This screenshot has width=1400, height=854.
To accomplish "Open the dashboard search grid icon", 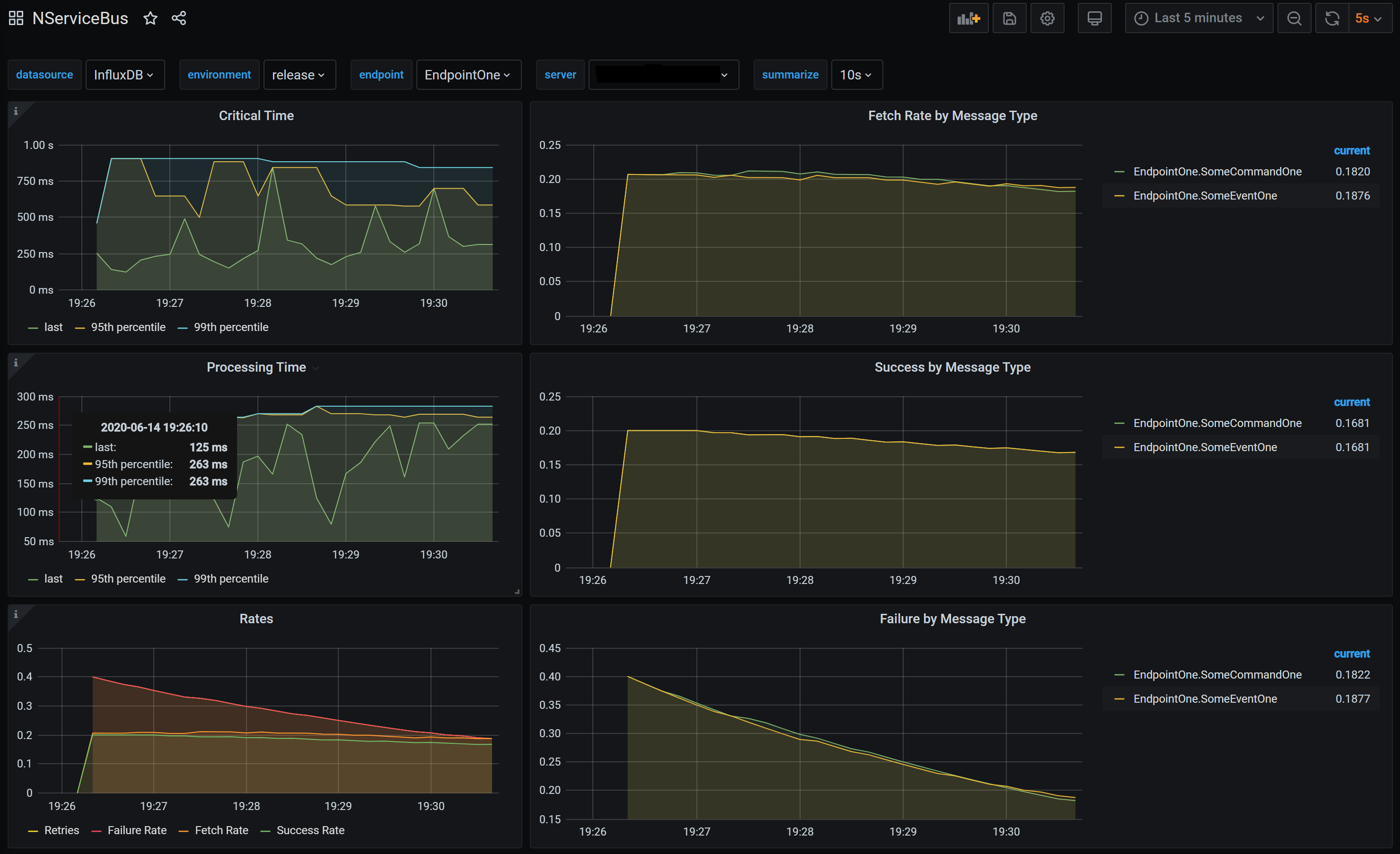I will (16, 18).
